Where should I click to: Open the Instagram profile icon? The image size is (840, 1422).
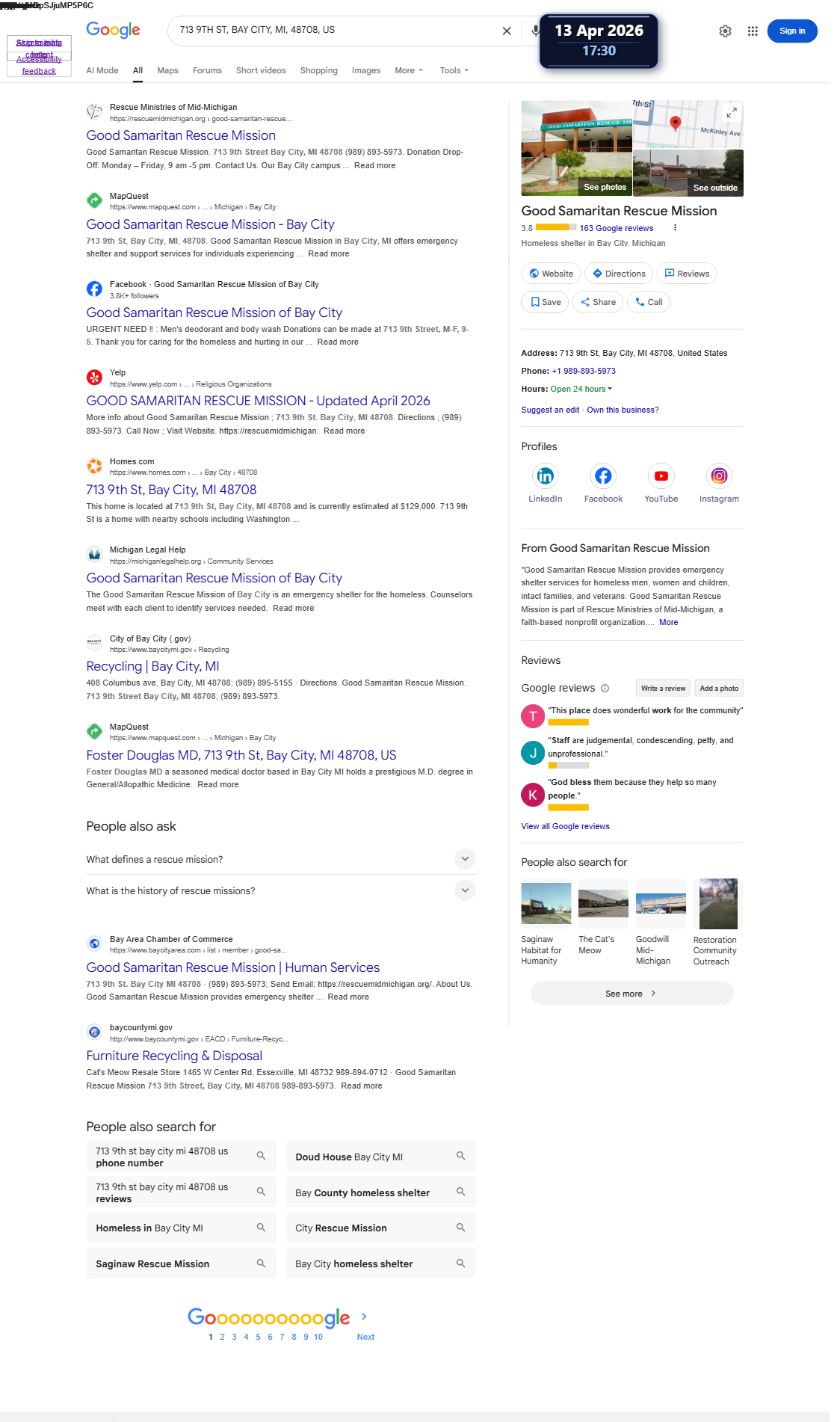click(x=719, y=475)
